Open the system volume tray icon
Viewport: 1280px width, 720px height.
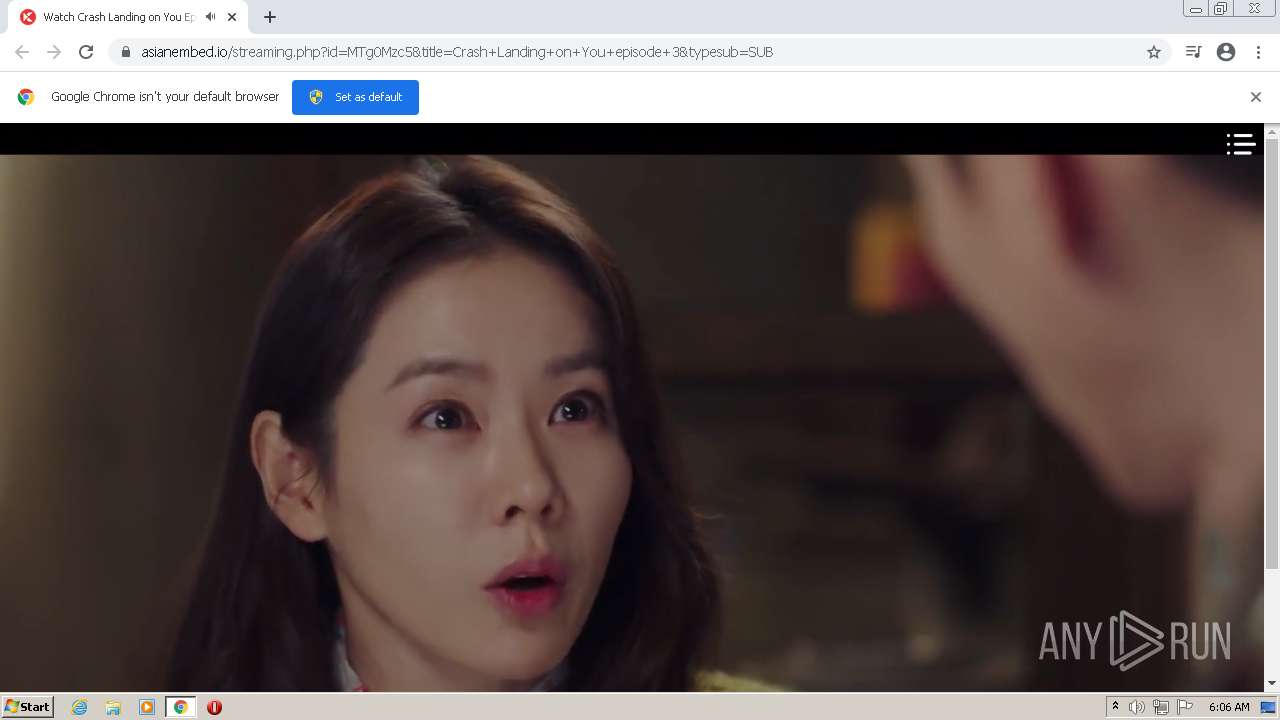(x=1137, y=707)
